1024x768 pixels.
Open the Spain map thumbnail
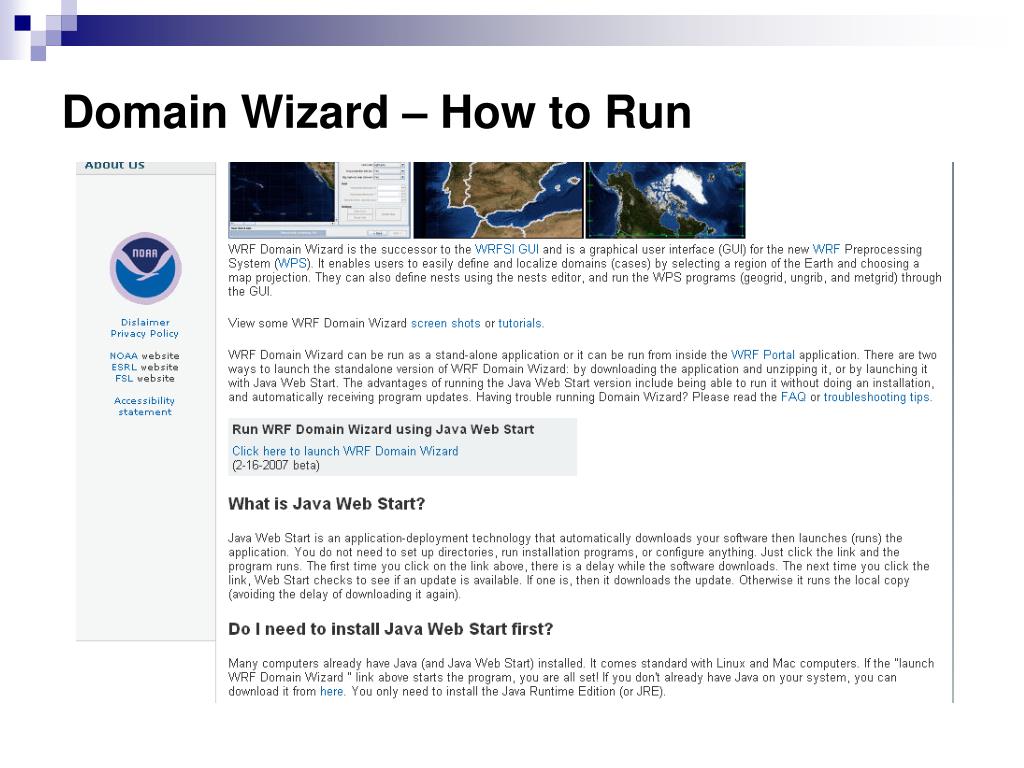pyautogui.click(x=498, y=200)
